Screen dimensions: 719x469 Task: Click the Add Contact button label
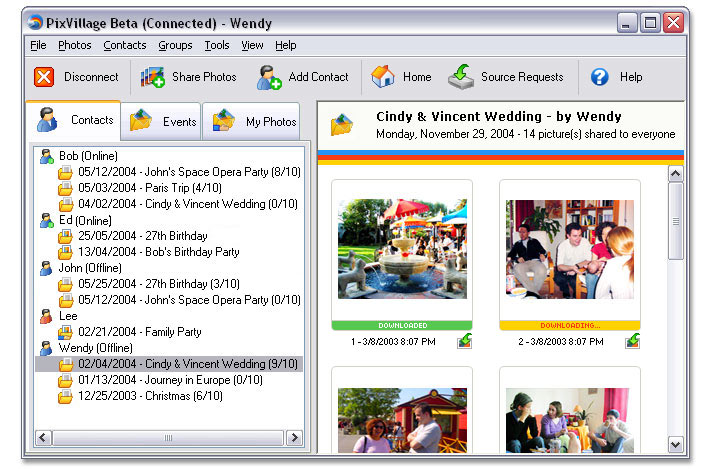point(318,77)
